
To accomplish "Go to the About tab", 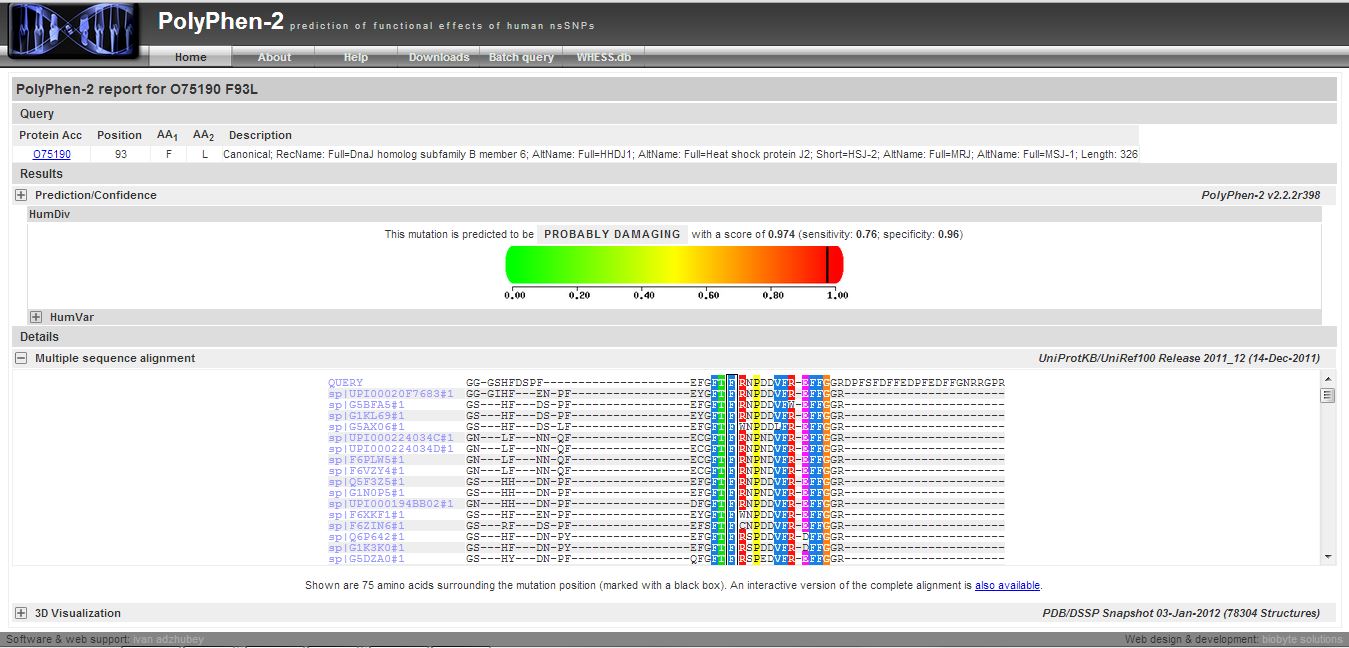I will (274, 57).
